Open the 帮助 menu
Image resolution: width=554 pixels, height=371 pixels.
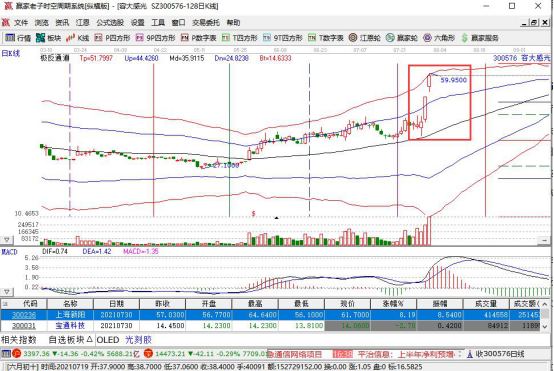coord(233,23)
